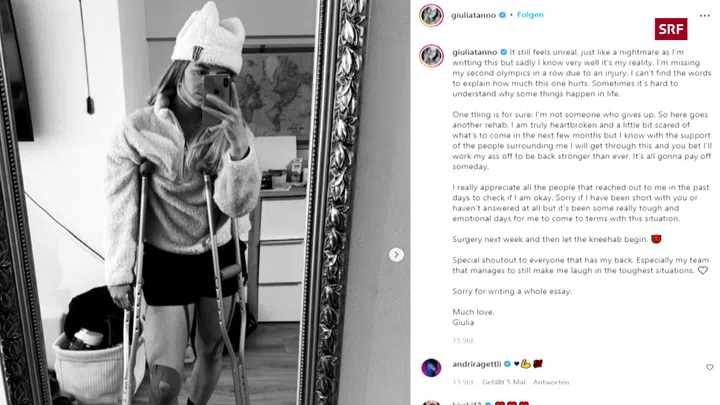Viewport: 720px width, 405px height.
Task: Click the mirror selfie photo
Action: point(205,202)
